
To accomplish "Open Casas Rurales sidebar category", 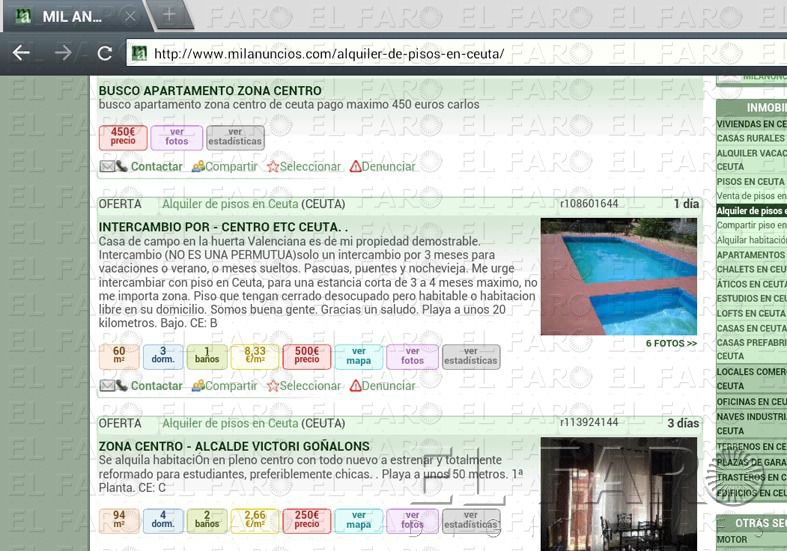I will (x=751, y=138).
